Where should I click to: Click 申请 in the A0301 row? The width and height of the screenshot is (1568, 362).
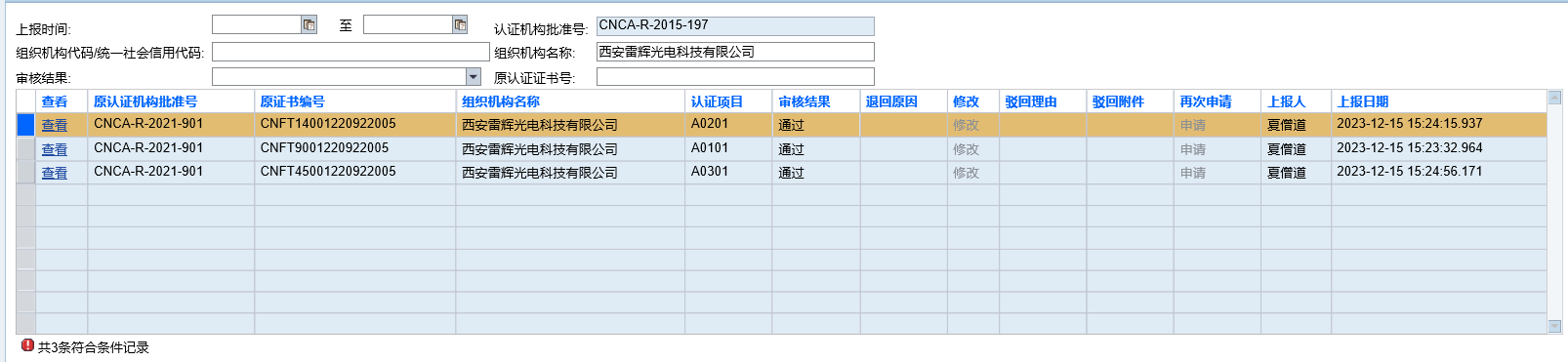[x=1193, y=173]
